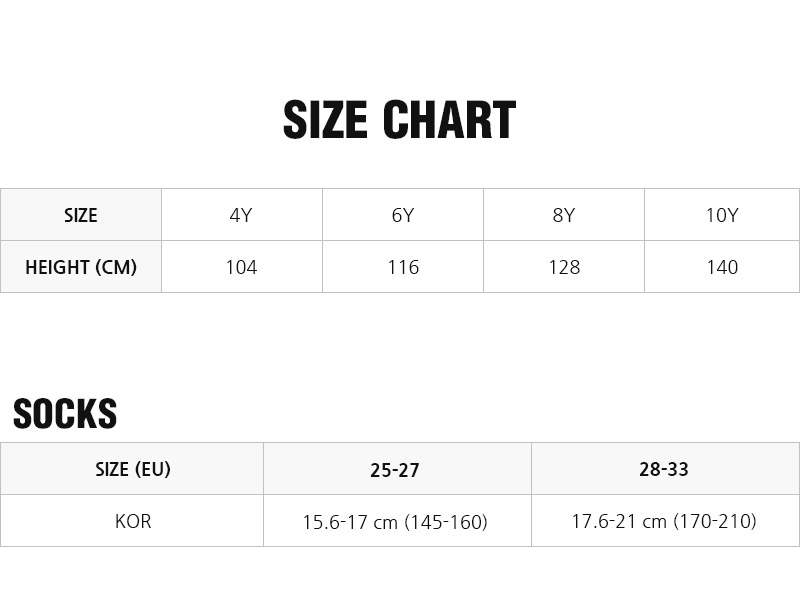Click the 128 height cell
Image resolution: width=800 pixels, height=600 pixels.
coord(564,267)
